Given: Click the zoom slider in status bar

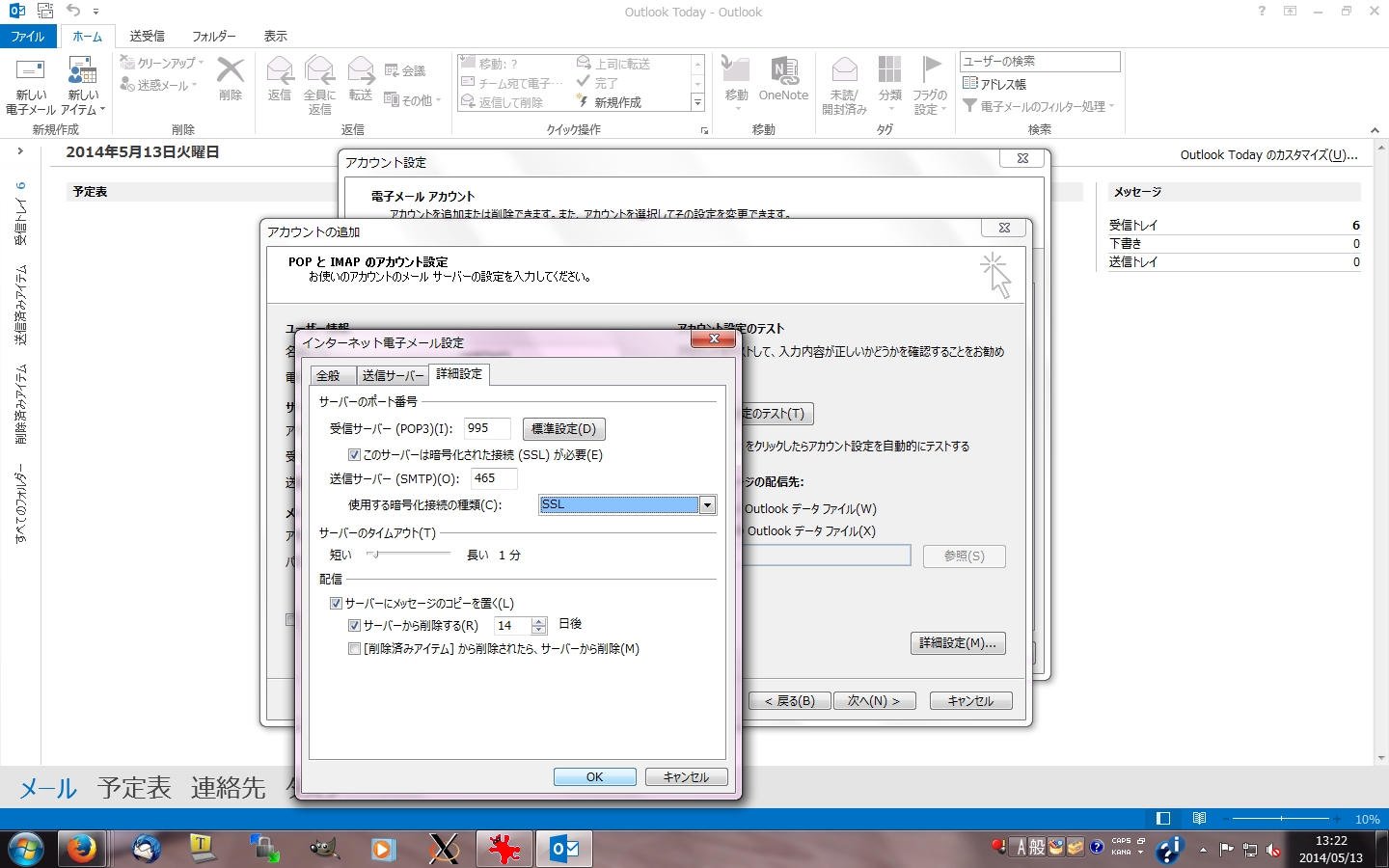Looking at the screenshot, I should coord(1281,819).
